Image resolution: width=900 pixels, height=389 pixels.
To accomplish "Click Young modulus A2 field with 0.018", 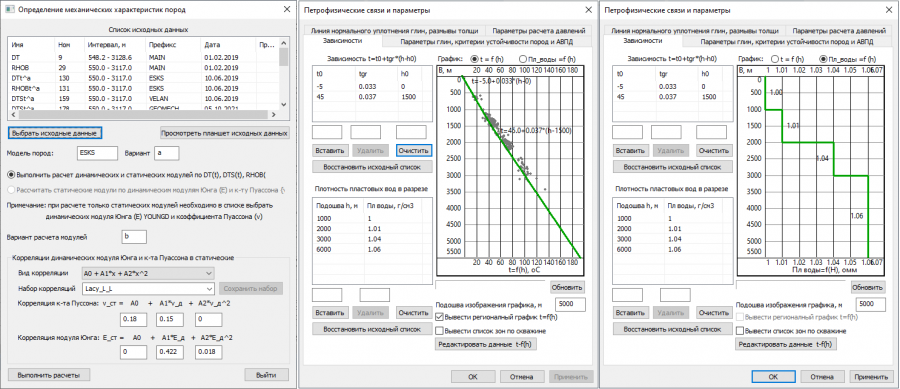I will (208, 353).
